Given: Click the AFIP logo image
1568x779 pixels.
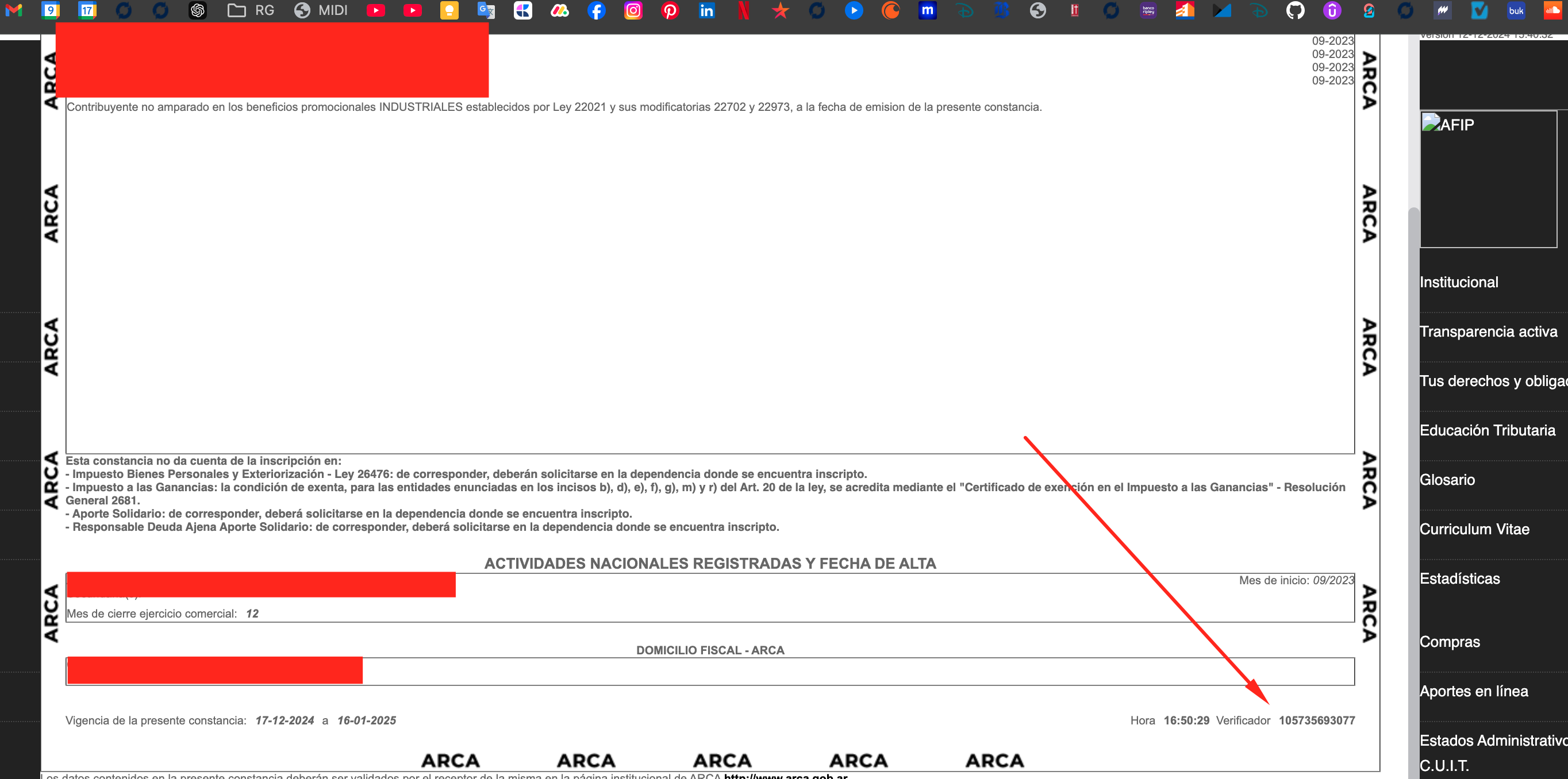Looking at the screenshot, I should (x=1447, y=125).
